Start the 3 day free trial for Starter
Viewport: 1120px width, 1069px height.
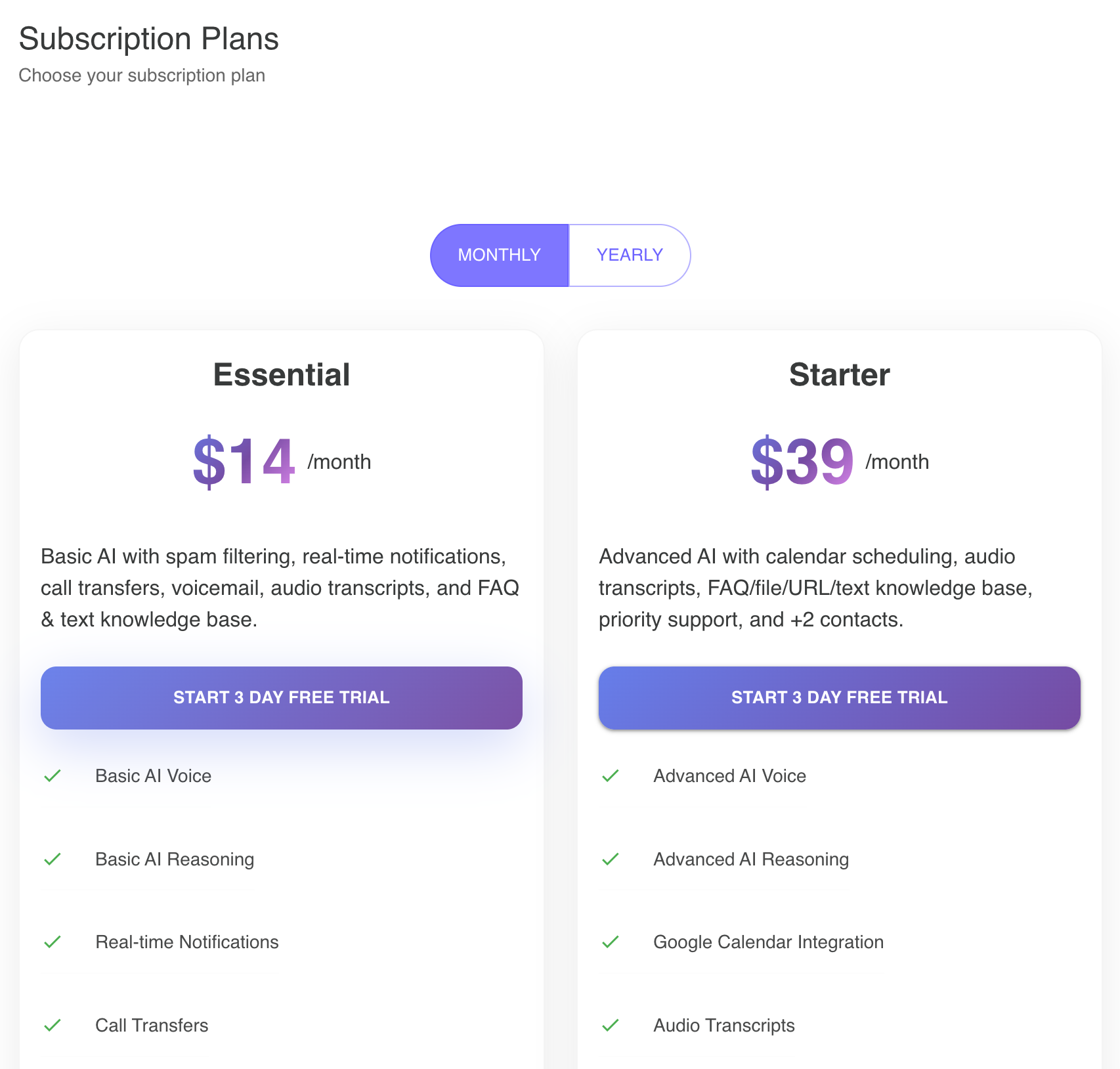[838, 697]
